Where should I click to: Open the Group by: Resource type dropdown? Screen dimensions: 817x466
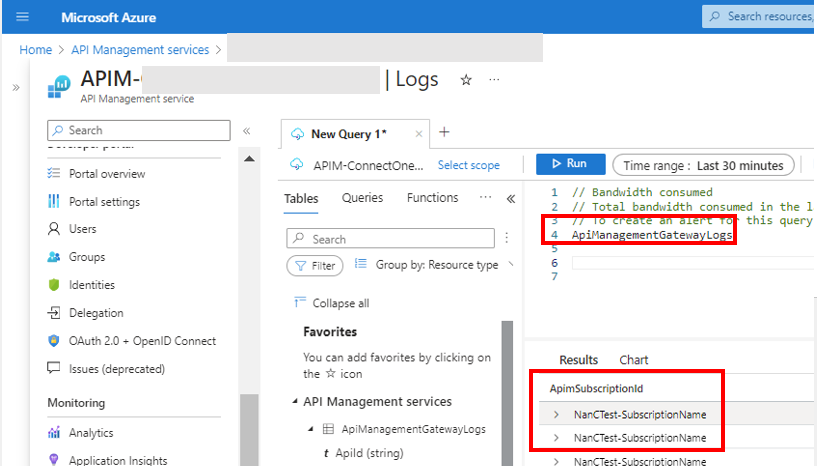click(435, 265)
